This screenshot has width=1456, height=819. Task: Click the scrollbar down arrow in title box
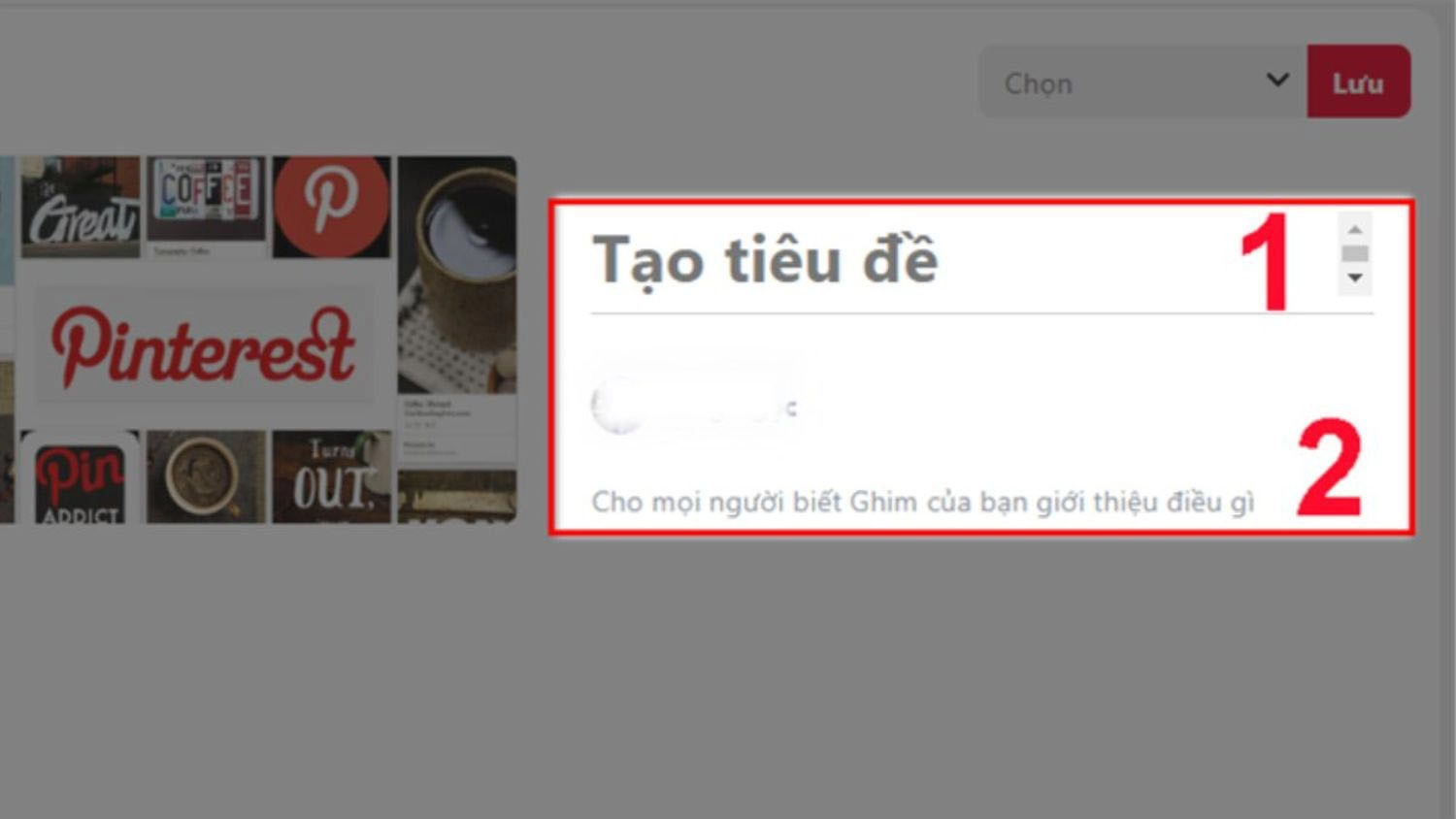point(1355,278)
